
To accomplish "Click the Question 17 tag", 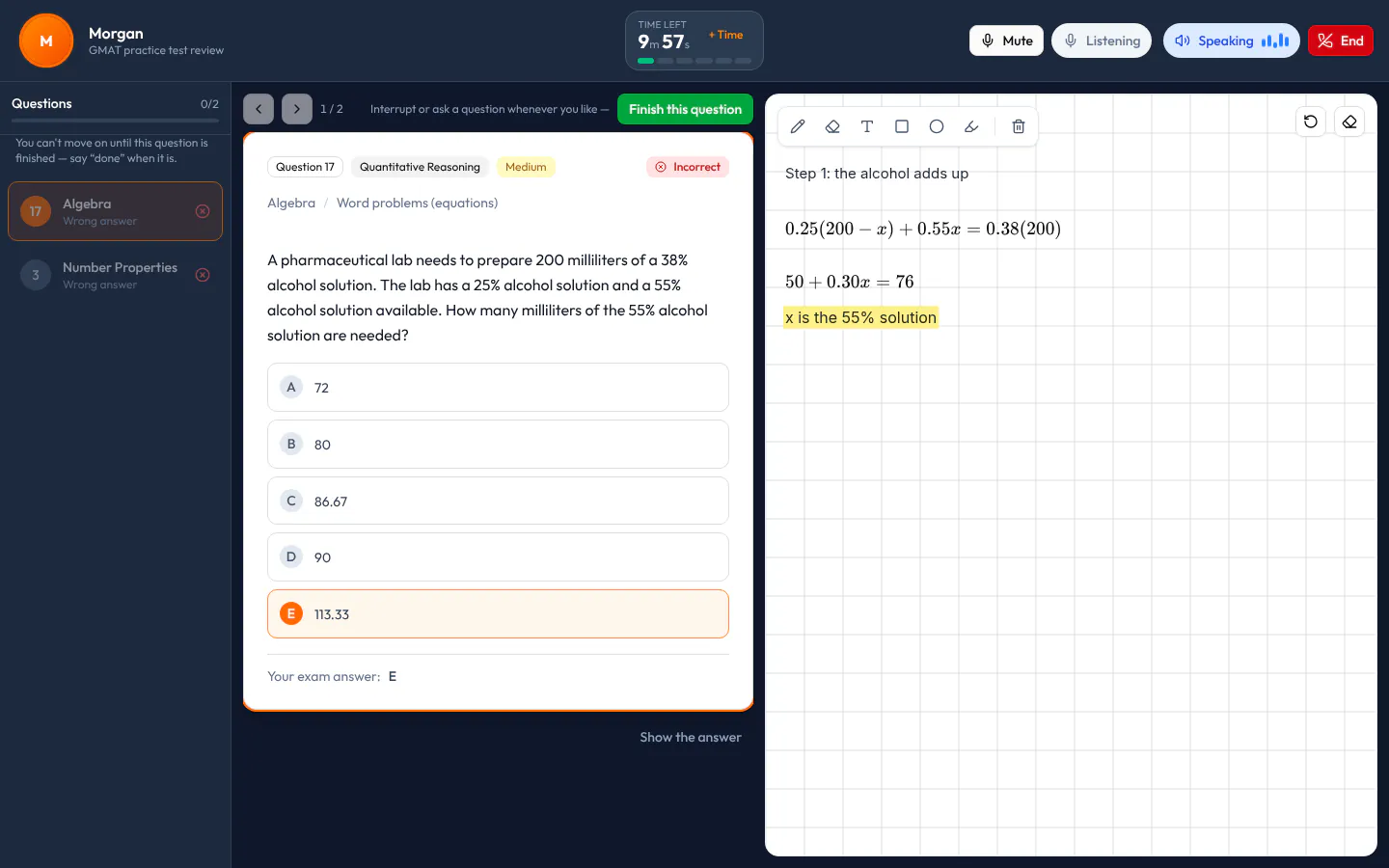I will (x=305, y=167).
